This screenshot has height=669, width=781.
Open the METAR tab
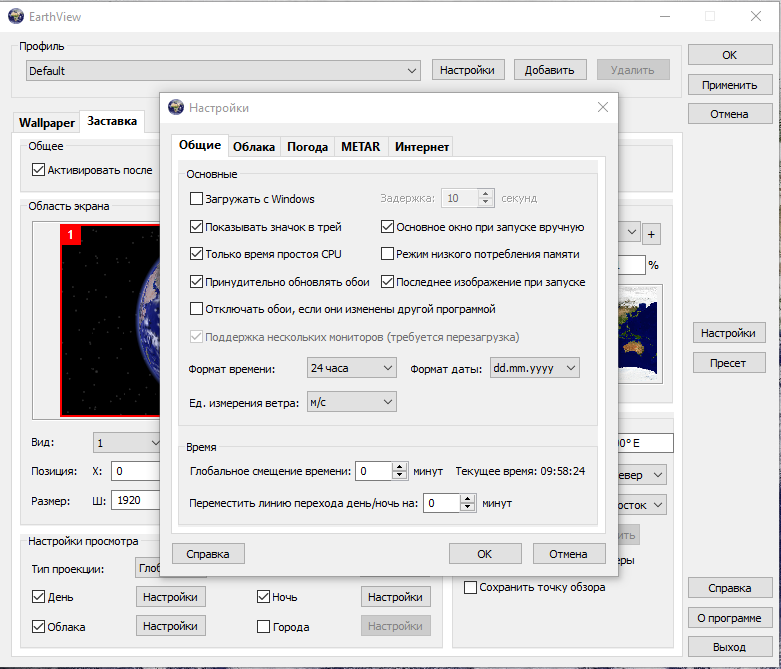tap(361, 147)
